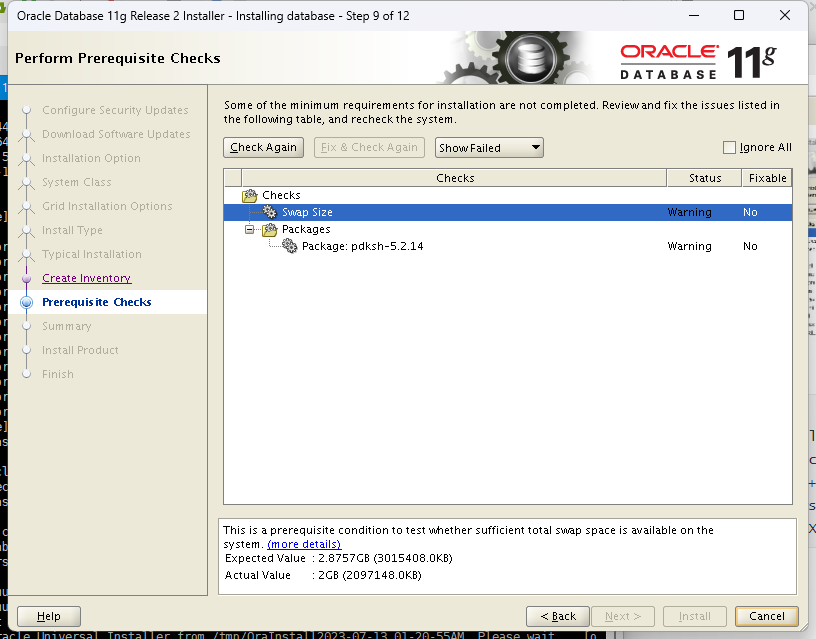Click the Fixable No value for pdksh package

pyautogui.click(x=750, y=246)
